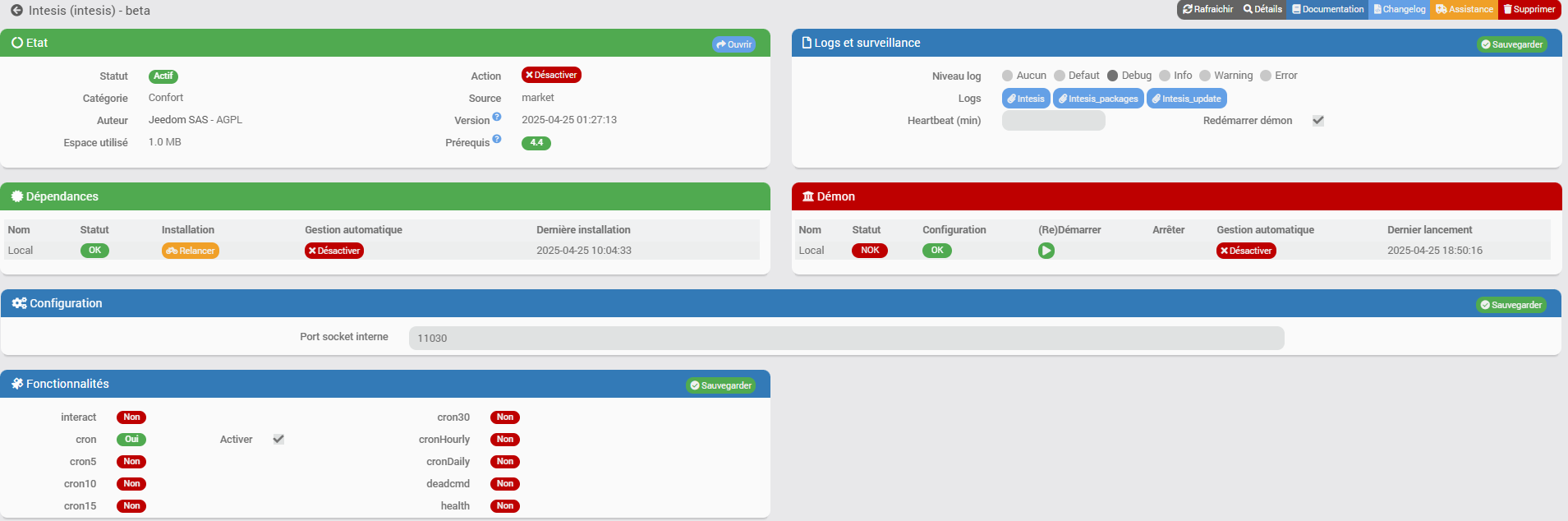Image resolution: width=1568 pixels, height=521 pixels.
Task: Save the Fonctionnalités panel
Action: (x=721, y=385)
